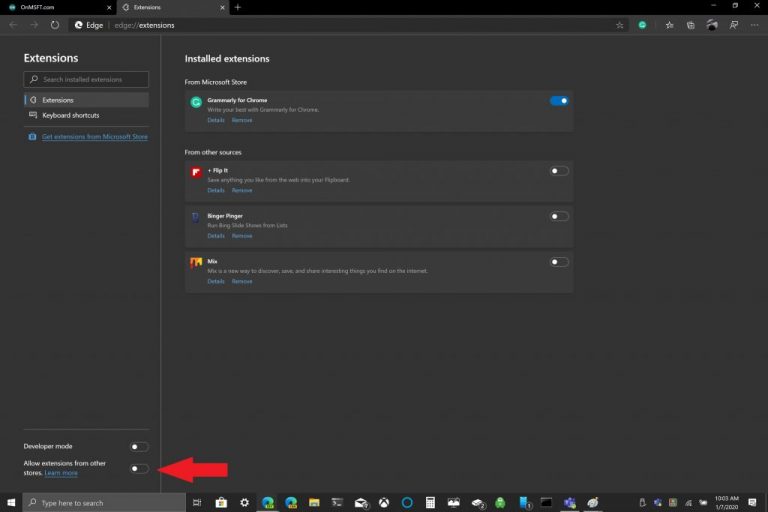Open Cortana circle on the taskbar
Image resolution: width=768 pixels, height=512 pixels.
(407, 503)
